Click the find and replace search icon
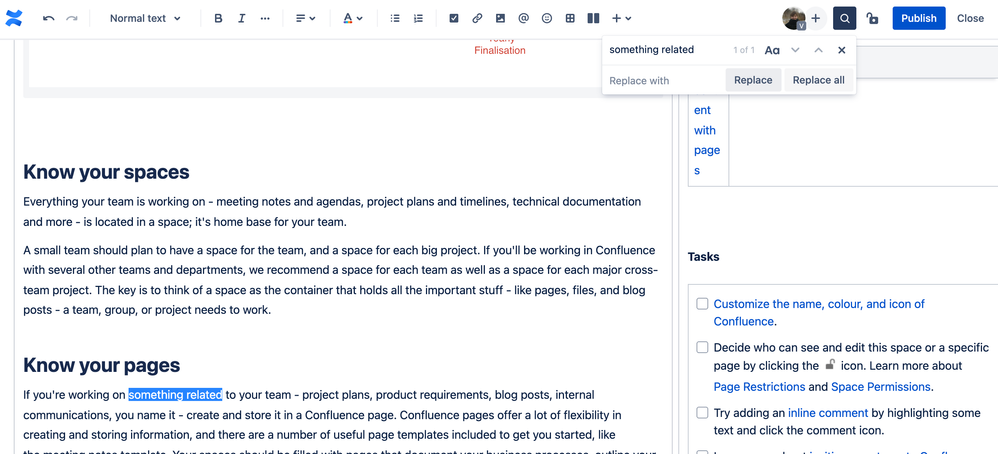Image resolution: width=998 pixels, height=454 pixels. click(x=845, y=18)
